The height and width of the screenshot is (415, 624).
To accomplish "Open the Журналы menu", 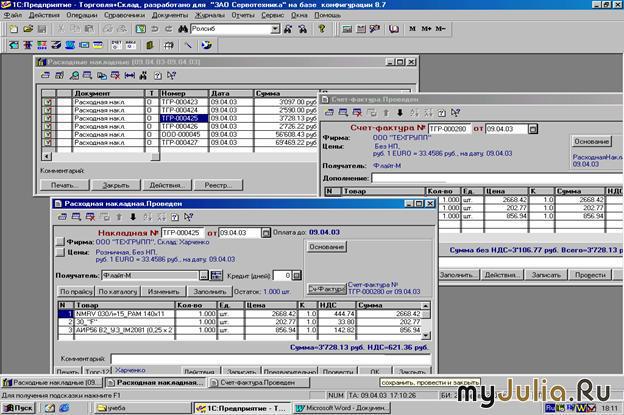I will tap(210, 15).
